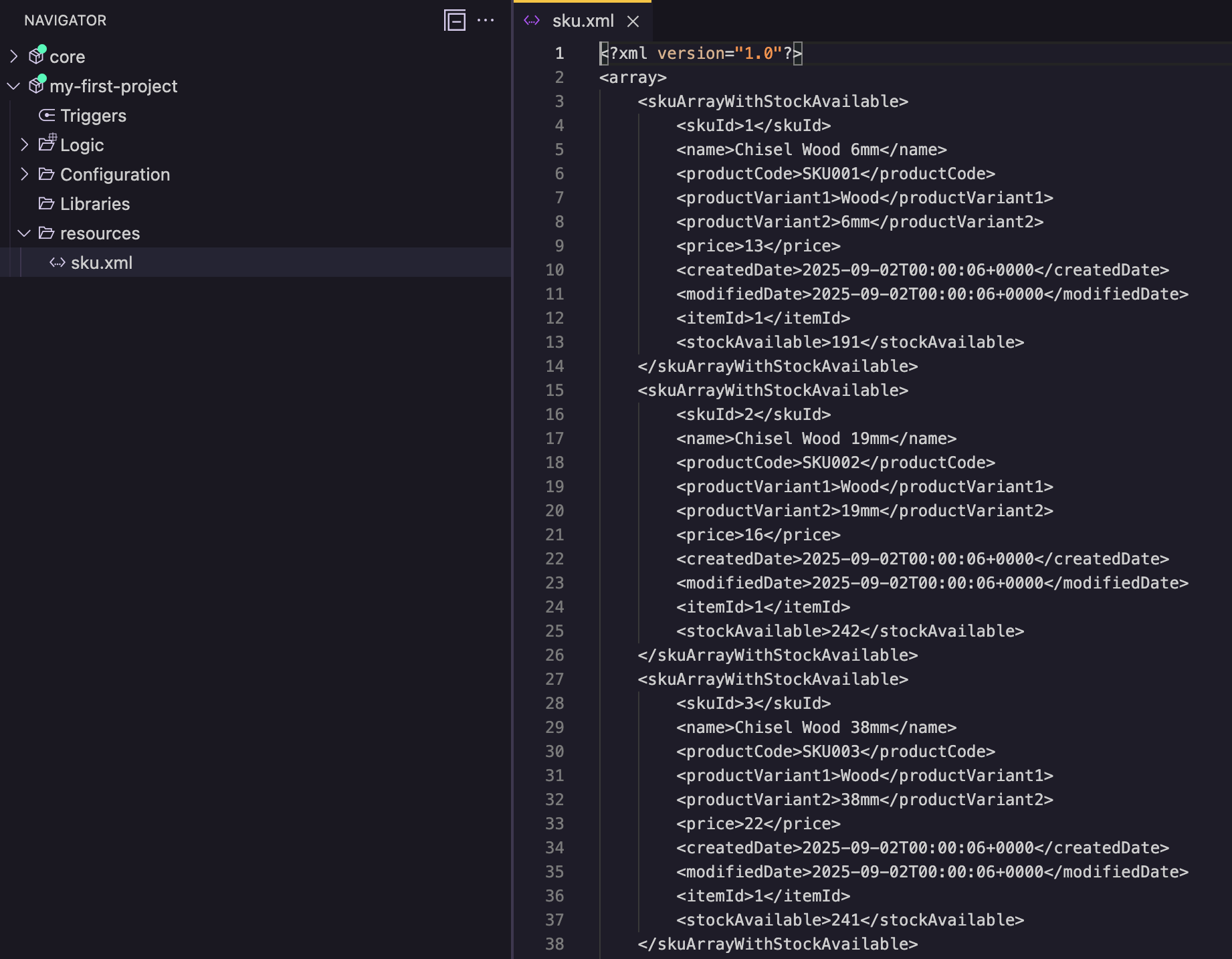Click the closing skuArrayWithStockAvailable tag on line 38
1232x959 pixels.
tap(778, 944)
